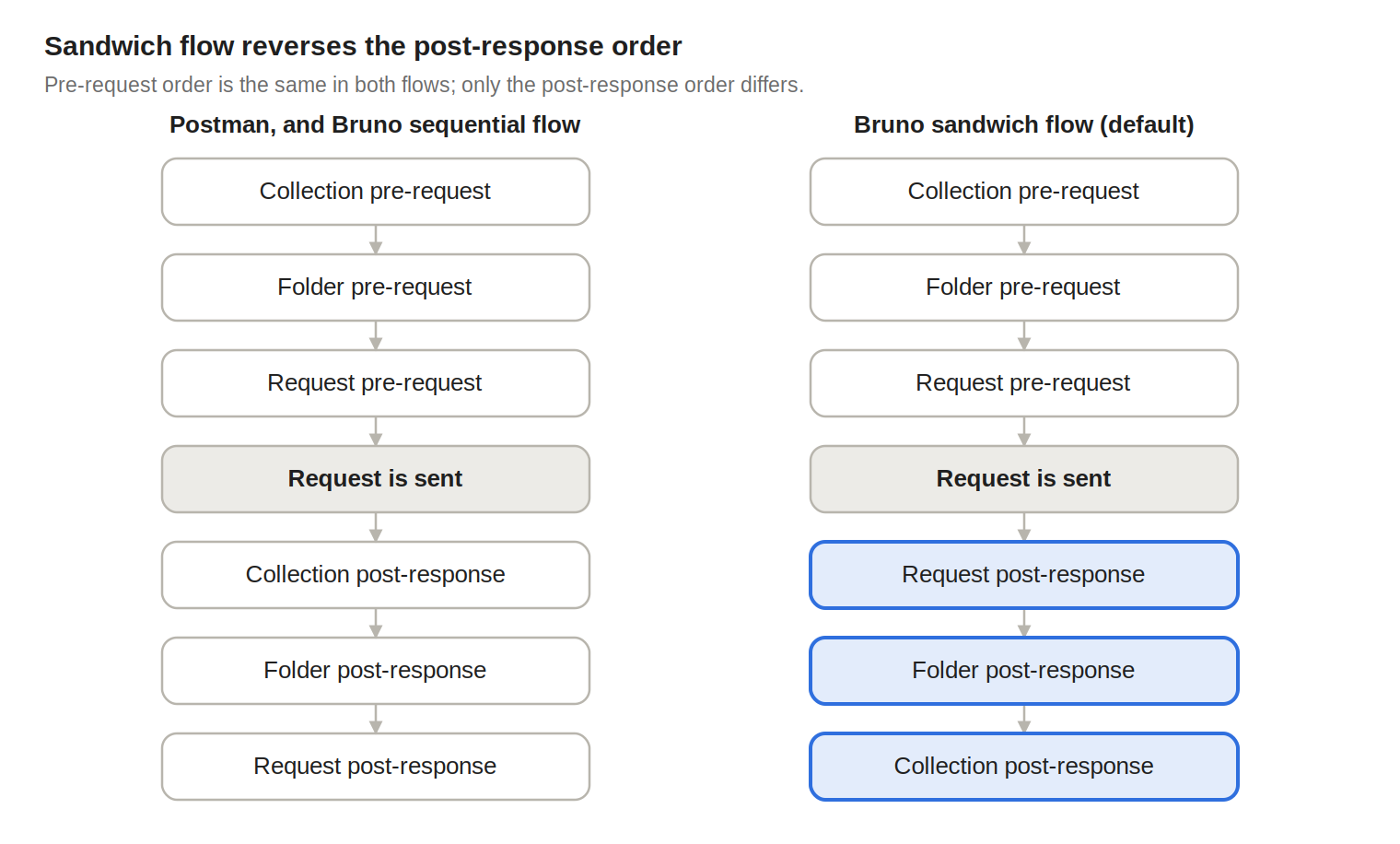Click the Postman and Bruno sequential flow heading

pos(375,125)
